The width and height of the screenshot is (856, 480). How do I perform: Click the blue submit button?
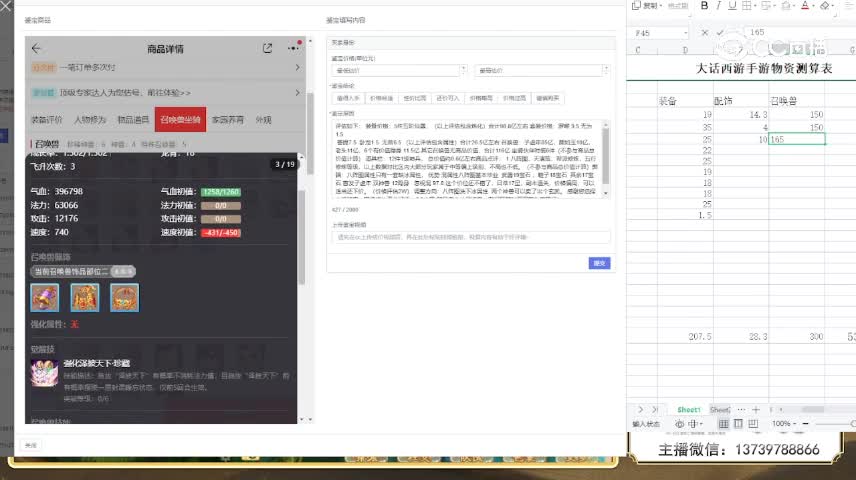(x=599, y=263)
